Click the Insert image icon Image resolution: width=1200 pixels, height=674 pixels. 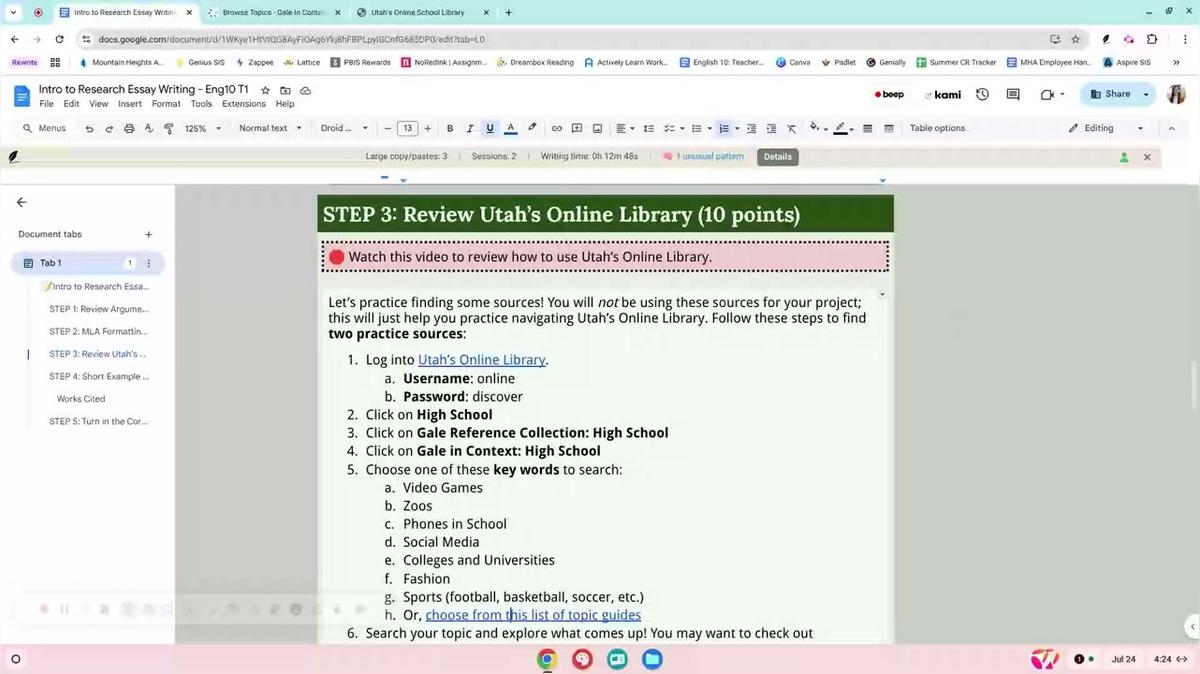pyautogui.click(x=597, y=128)
